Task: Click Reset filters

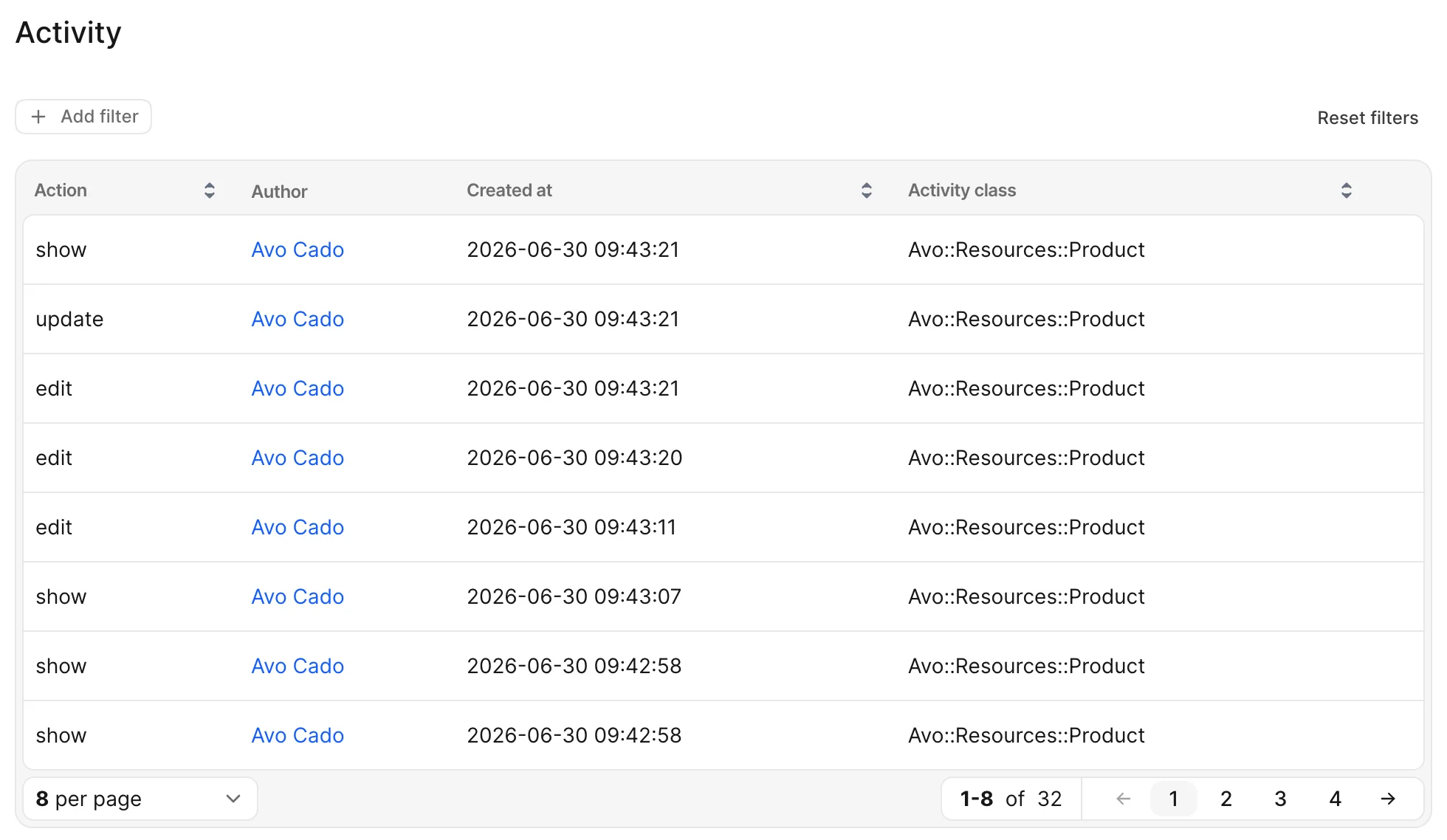Action: [1368, 118]
